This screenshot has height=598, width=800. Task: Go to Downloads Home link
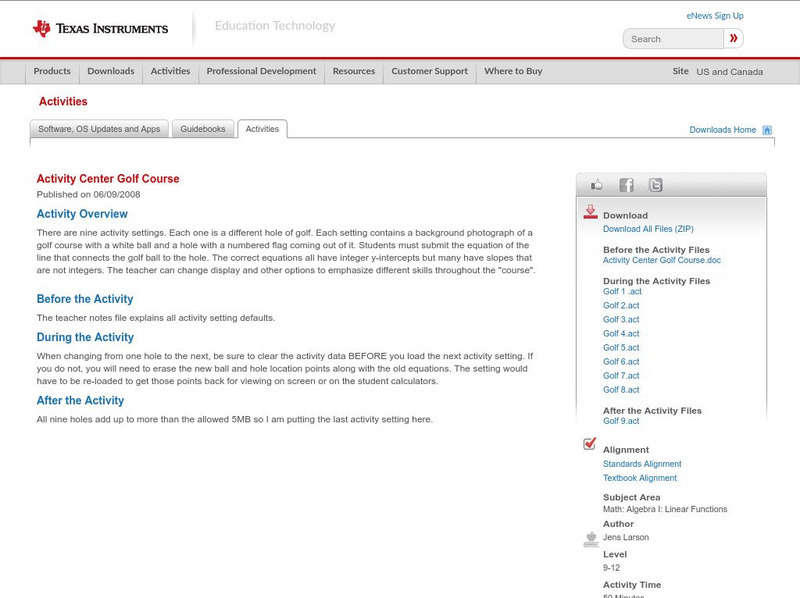(x=722, y=130)
